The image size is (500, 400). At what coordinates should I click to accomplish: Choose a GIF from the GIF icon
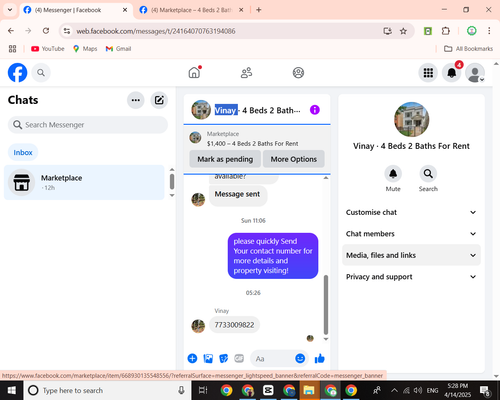point(239,358)
